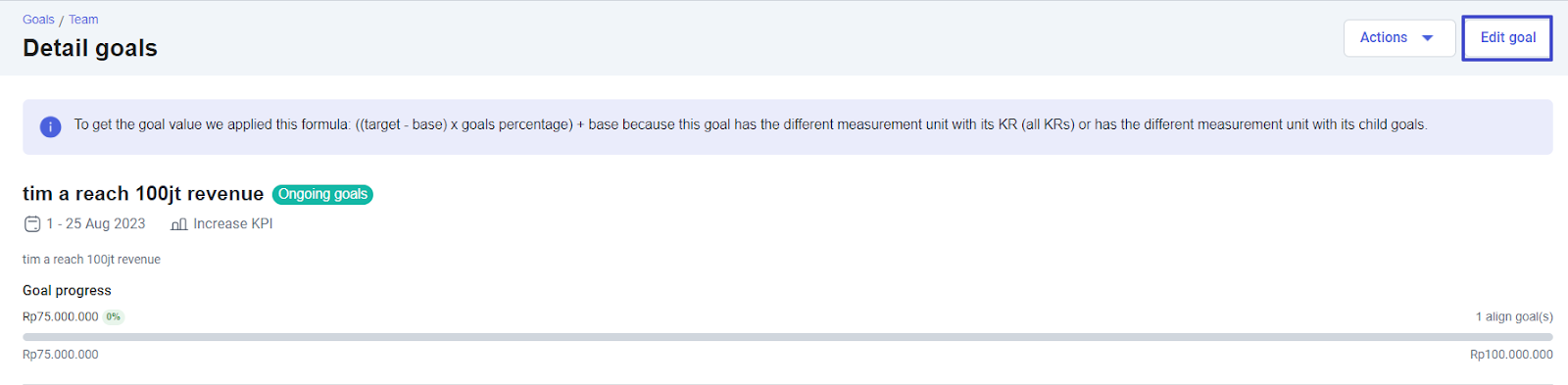Click the Goal progress section label
This screenshot has height=385, width=1568.
tap(67, 291)
